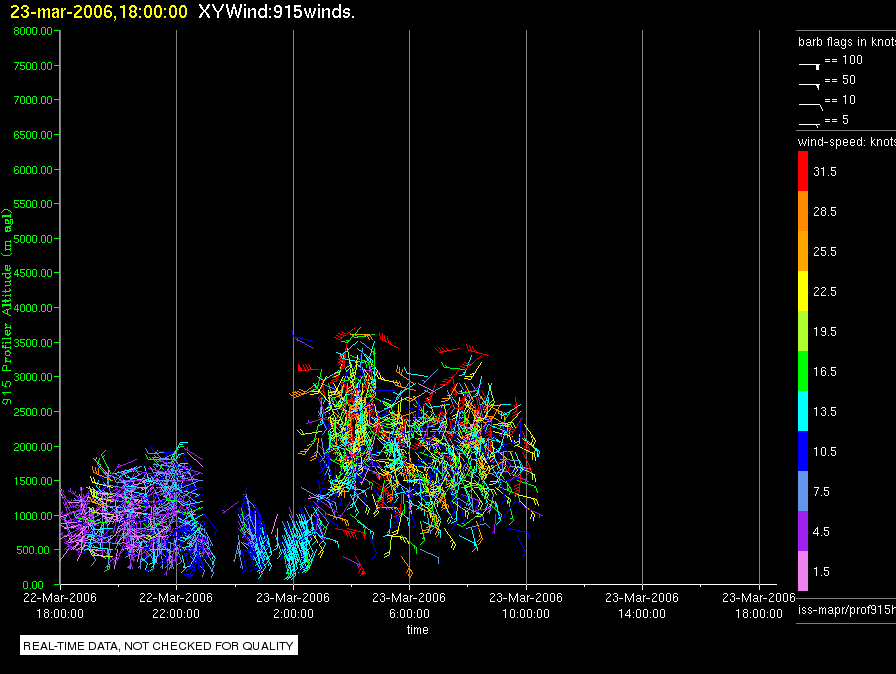Click the 50-knot barb flag legend icon
Screen dimensions: 896x674
point(809,86)
